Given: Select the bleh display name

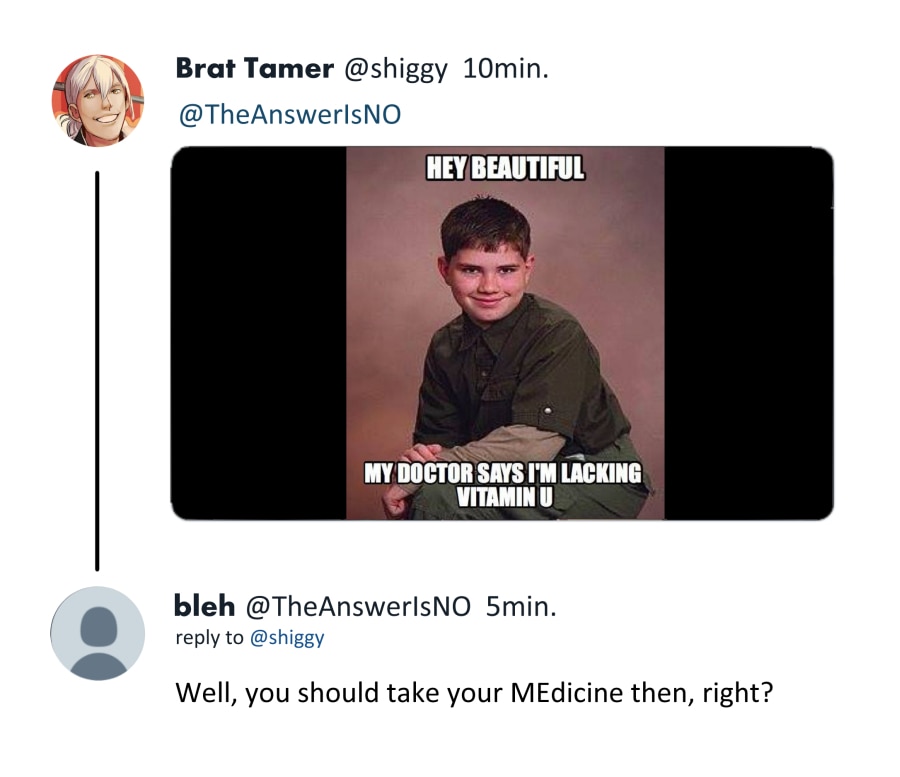Looking at the screenshot, I should point(204,605).
